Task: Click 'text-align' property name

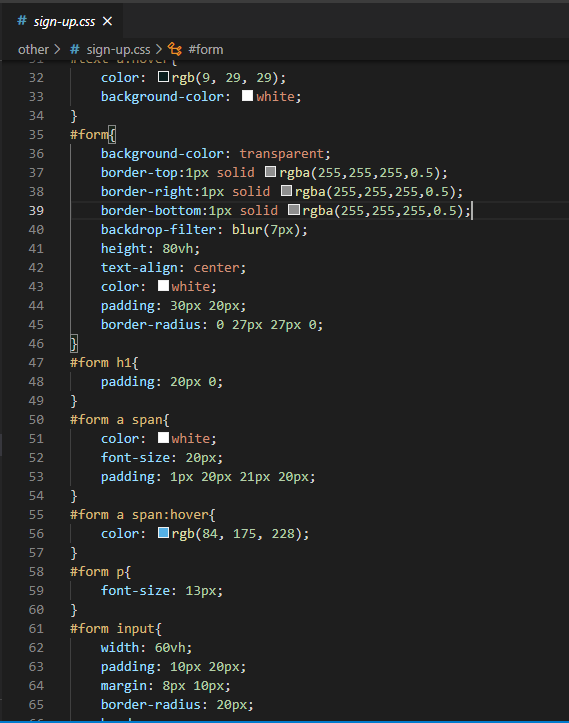Action: [x=139, y=267]
